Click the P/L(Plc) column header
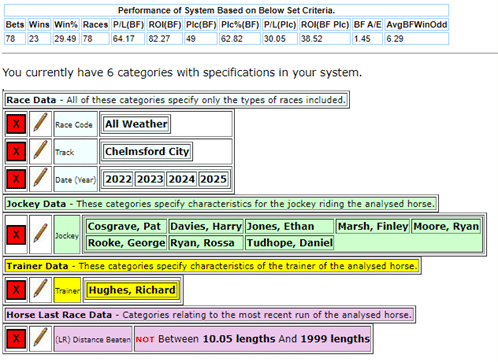Image resolution: width=498 pixels, height=362 pixels. 280,24
